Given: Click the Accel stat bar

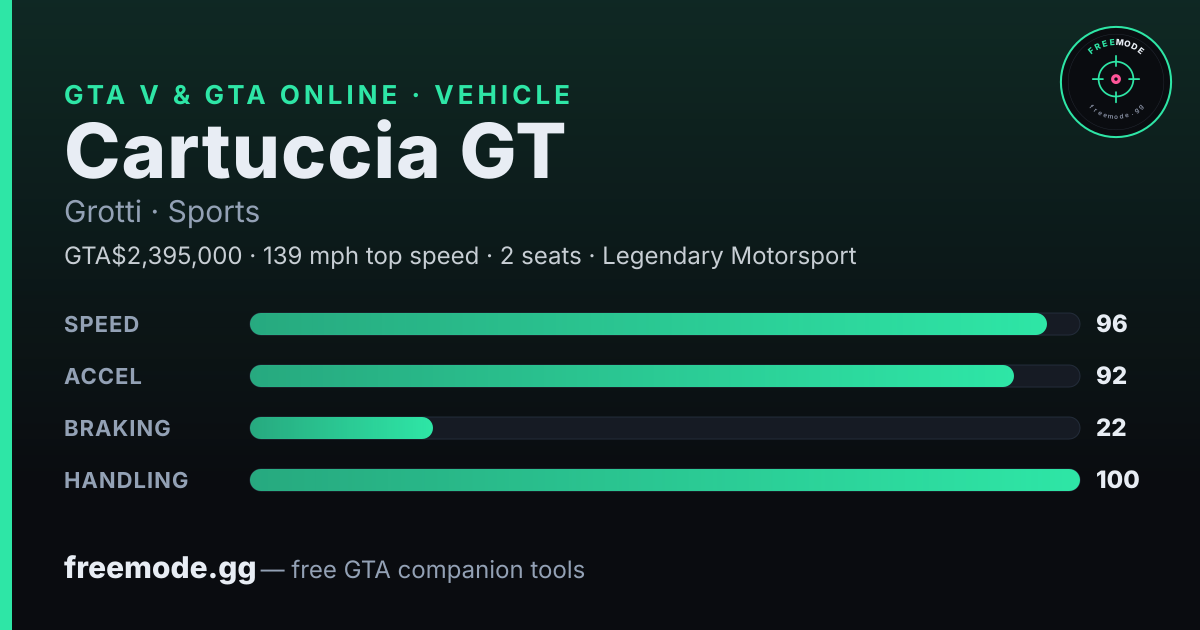Looking at the screenshot, I should (x=665, y=376).
